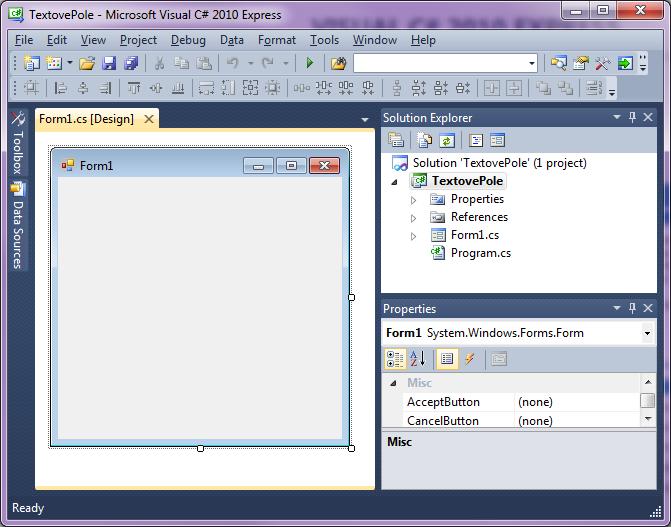Open the Format menu
Viewport: 671px width, 527px height.
pos(277,40)
